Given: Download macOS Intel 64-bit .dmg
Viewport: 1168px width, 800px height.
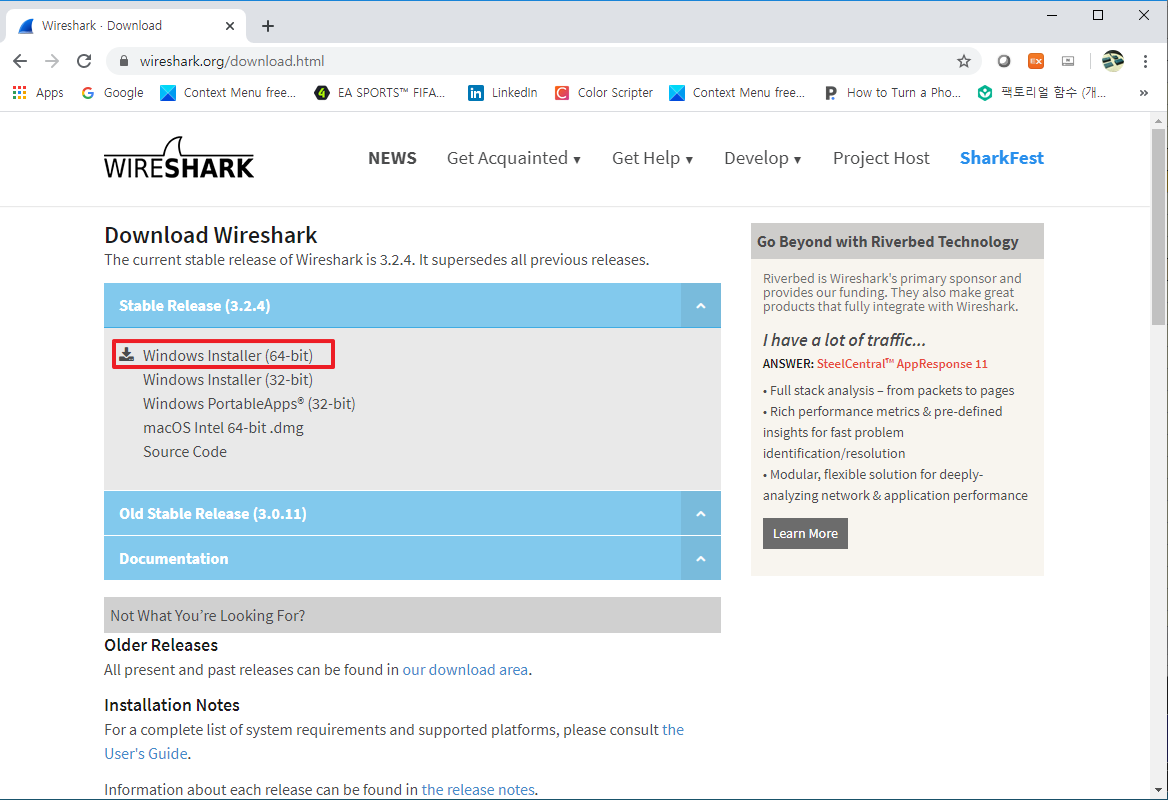Looking at the screenshot, I should click(x=223, y=428).
